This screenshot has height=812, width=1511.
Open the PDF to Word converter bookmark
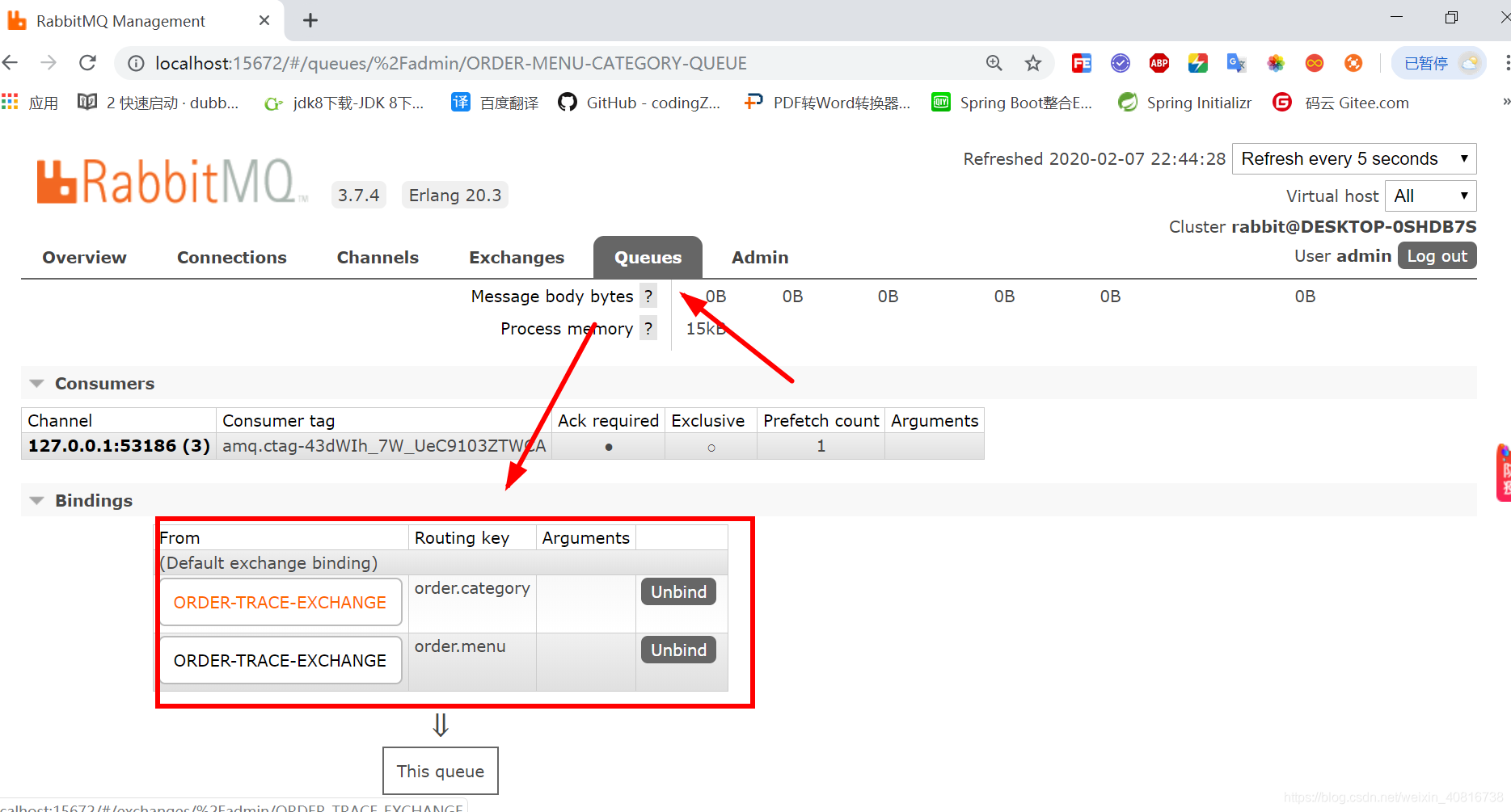coord(827,103)
